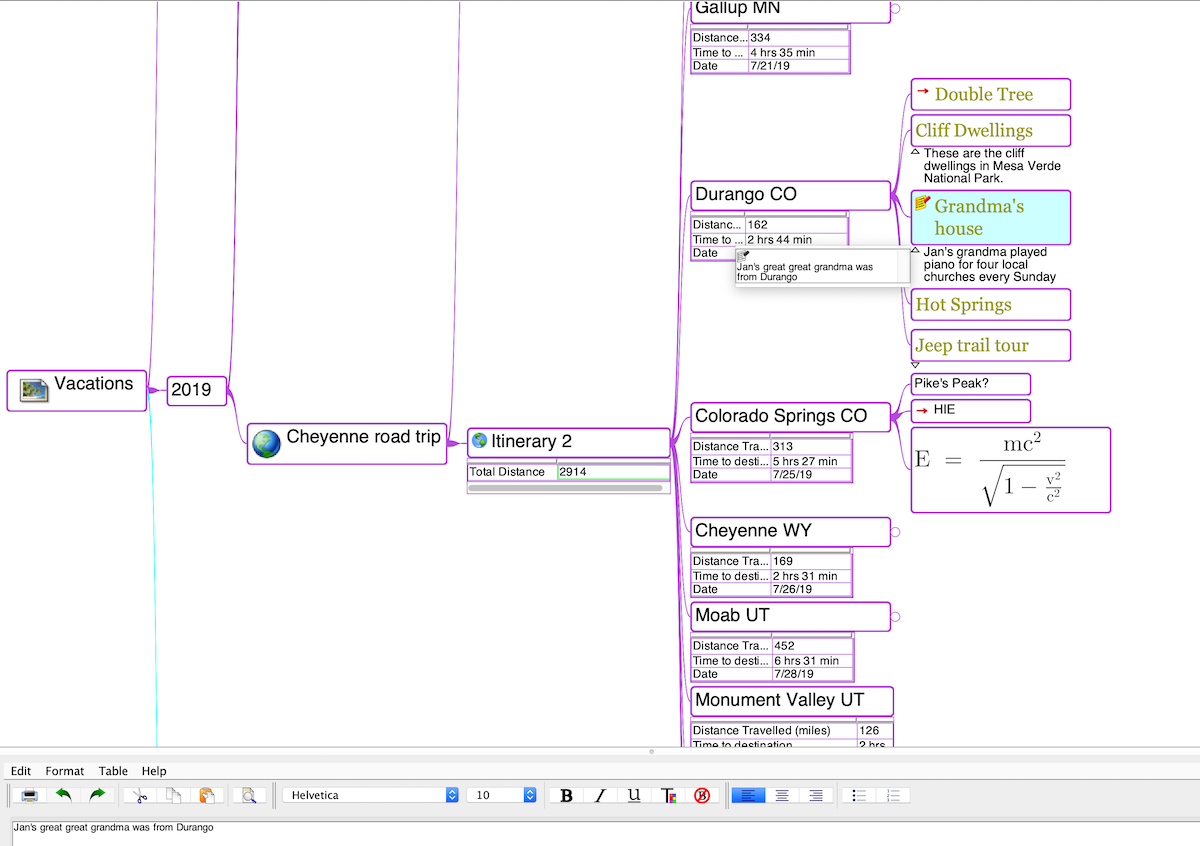
Task: Open the Table menu
Action: pyautogui.click(x=113, y=771)
